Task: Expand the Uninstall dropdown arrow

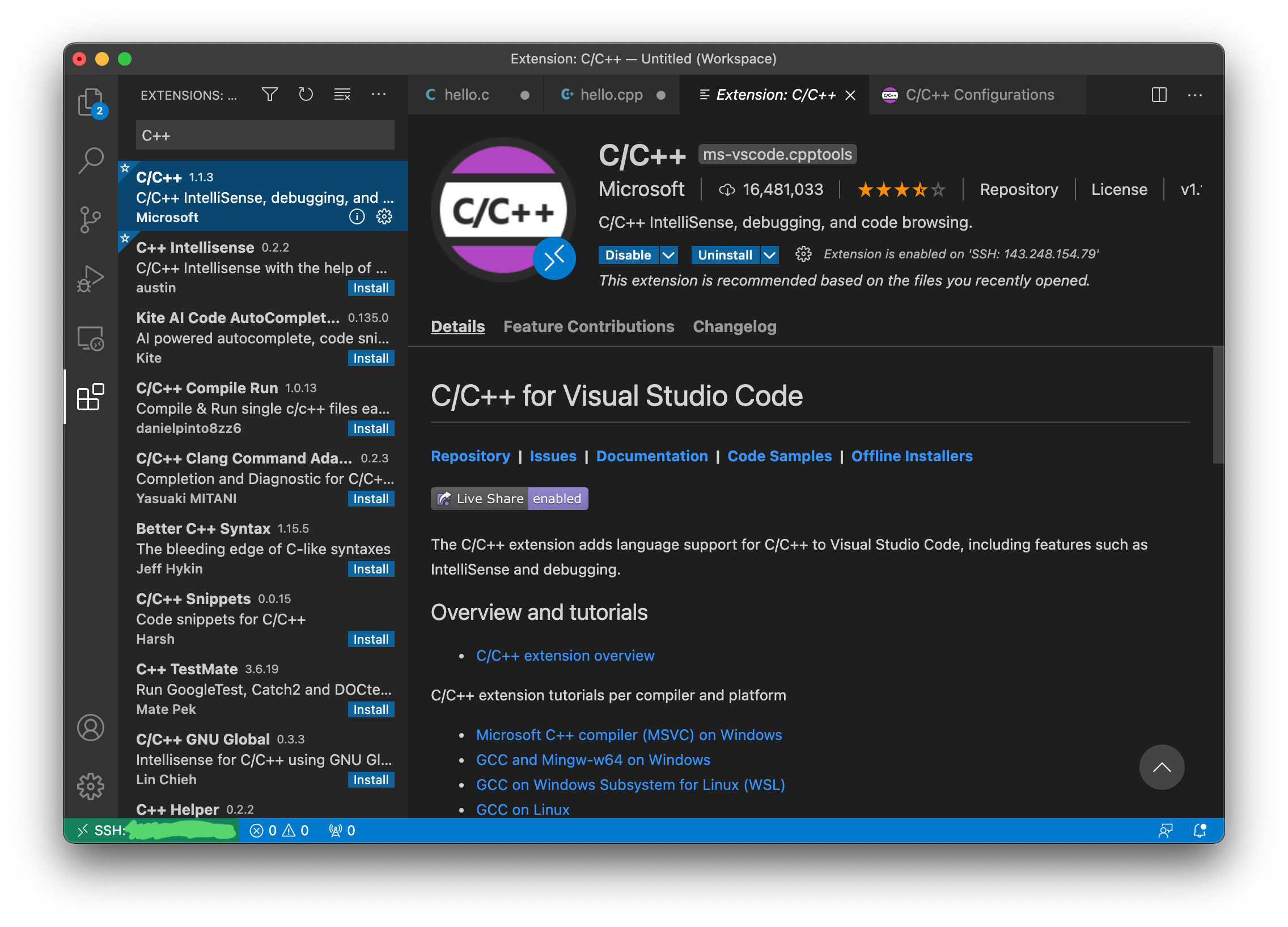Action: tap(769, 255)
